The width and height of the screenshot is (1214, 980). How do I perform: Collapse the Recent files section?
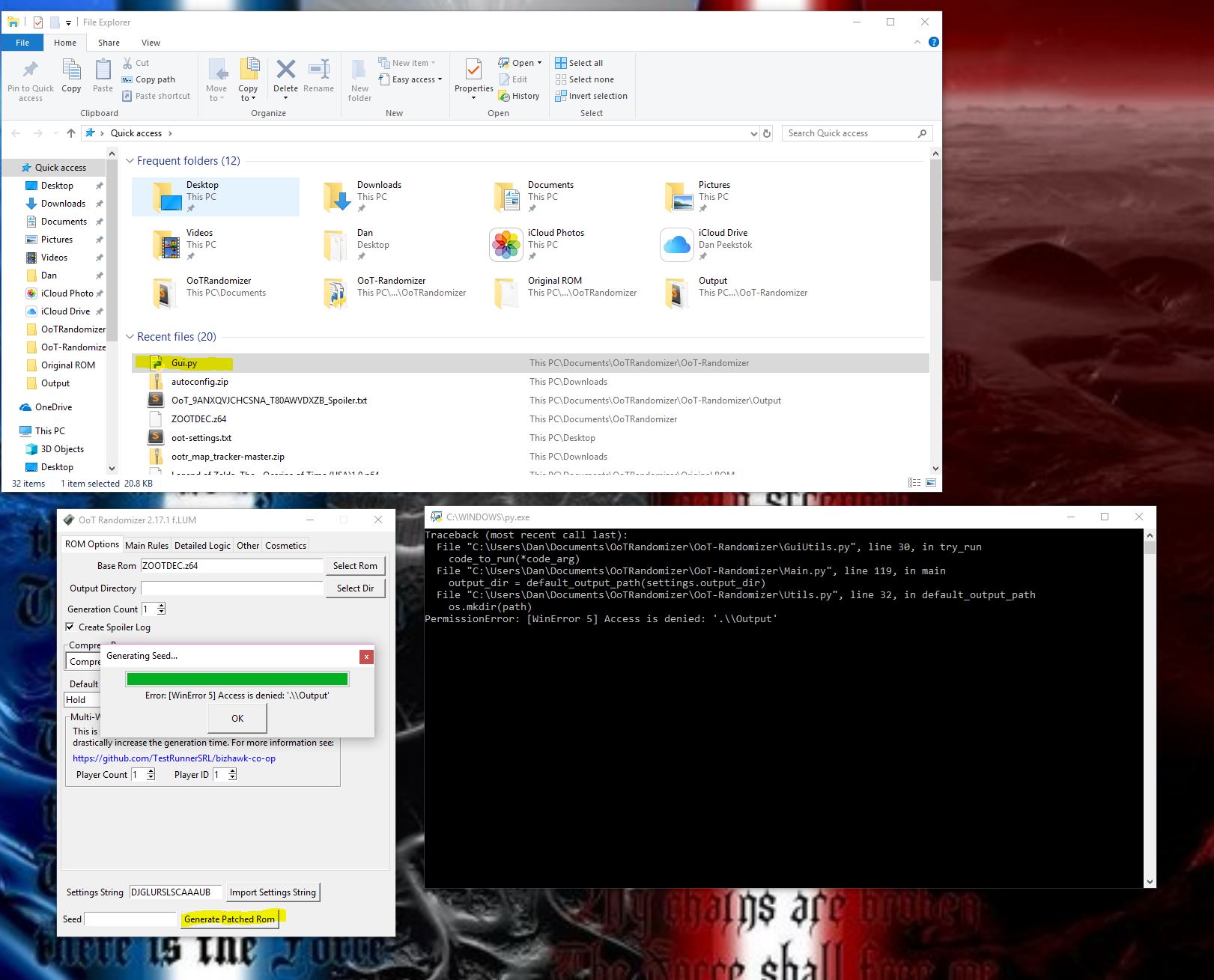click(x=130, y=336)
